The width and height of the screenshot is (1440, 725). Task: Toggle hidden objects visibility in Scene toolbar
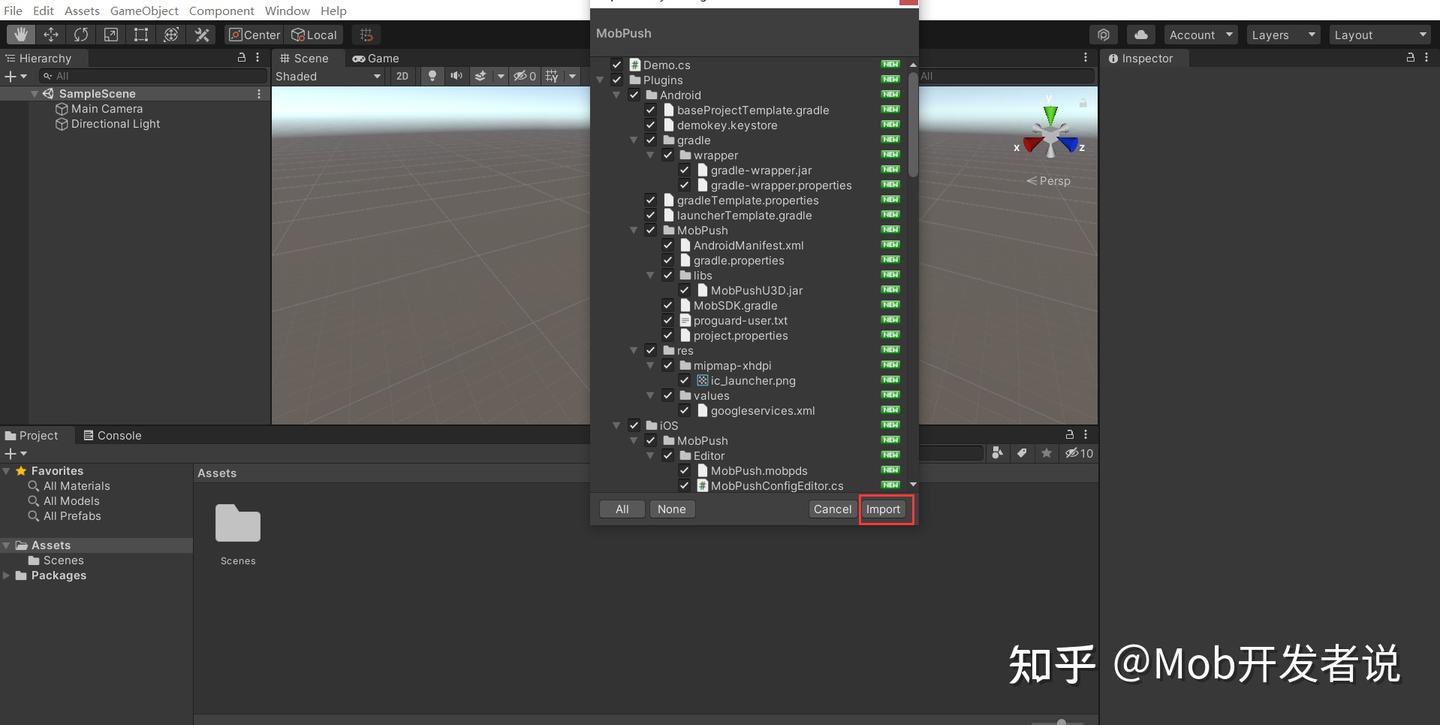(524, 76)
